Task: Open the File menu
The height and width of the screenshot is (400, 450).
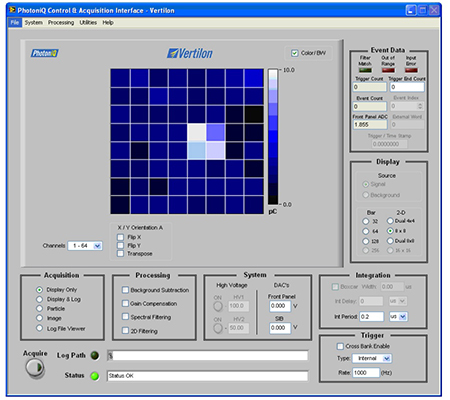Action: tap(15, 22)
